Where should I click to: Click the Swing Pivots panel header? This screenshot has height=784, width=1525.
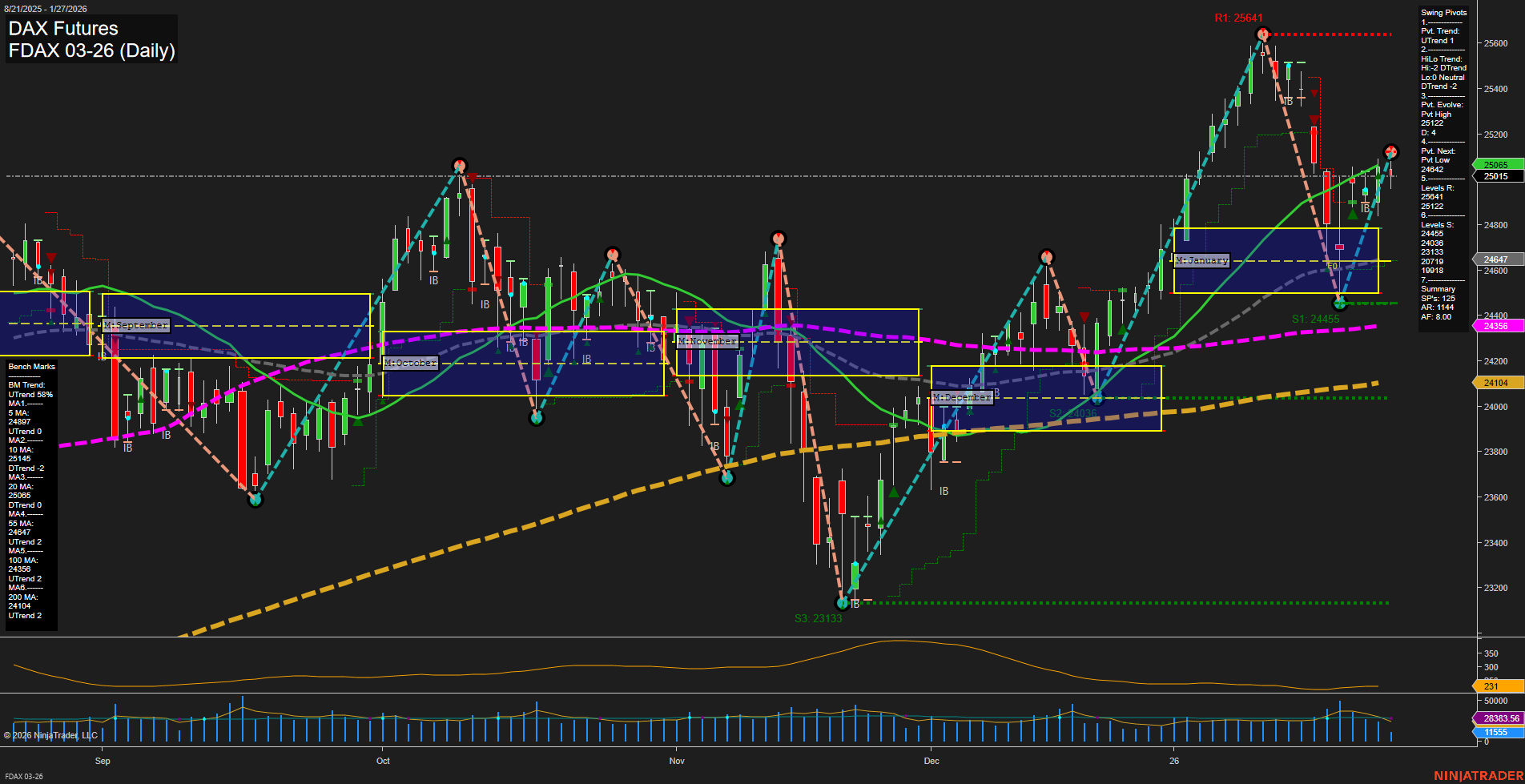1443,13
